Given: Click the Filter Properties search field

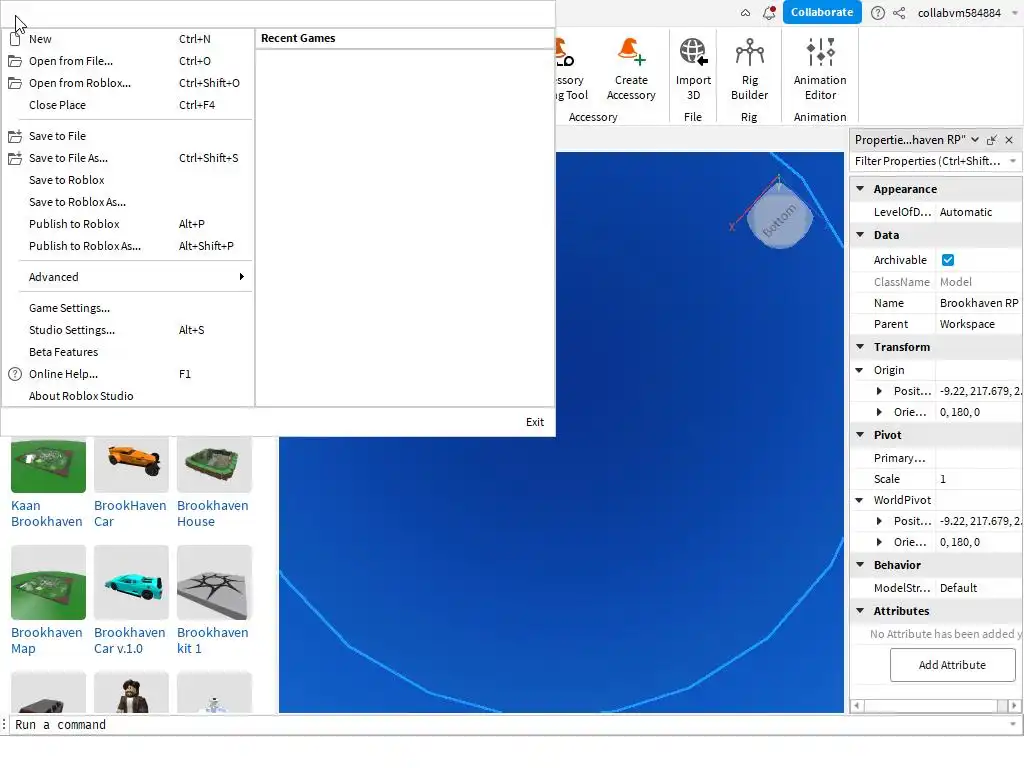Looking at the screenshot, I should click(927, 161).
